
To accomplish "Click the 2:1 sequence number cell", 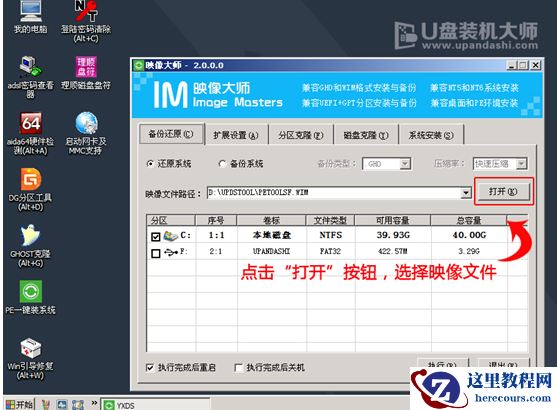I will pos(216,251).
